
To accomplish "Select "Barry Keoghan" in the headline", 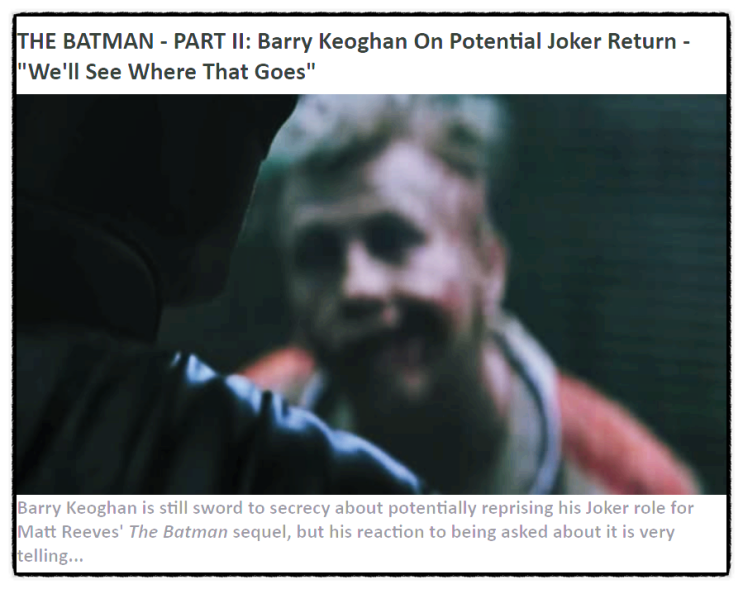I will 332,42.
